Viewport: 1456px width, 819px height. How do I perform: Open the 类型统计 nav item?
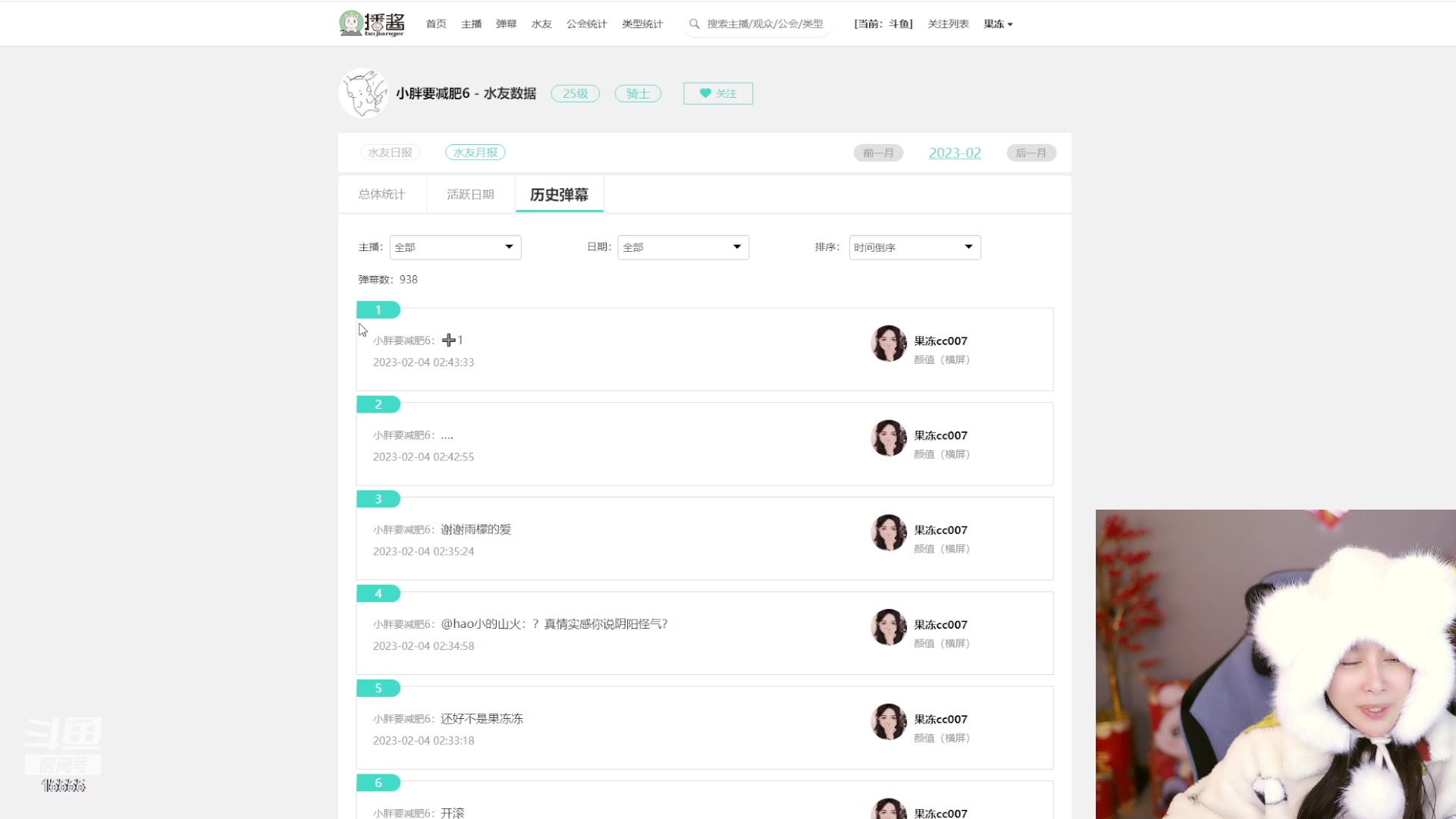coord(642,24)
